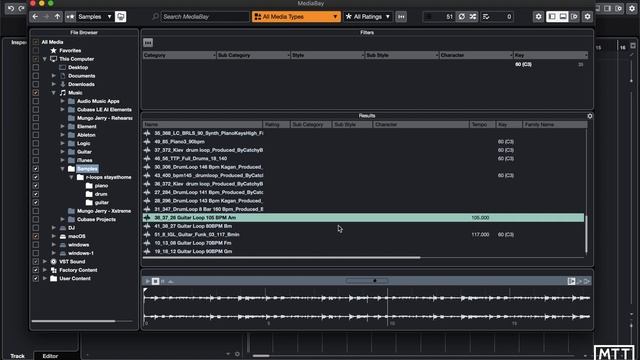Sort results by the Key column
This screenshot has width=640, height=360.
[x=509, y=124]
